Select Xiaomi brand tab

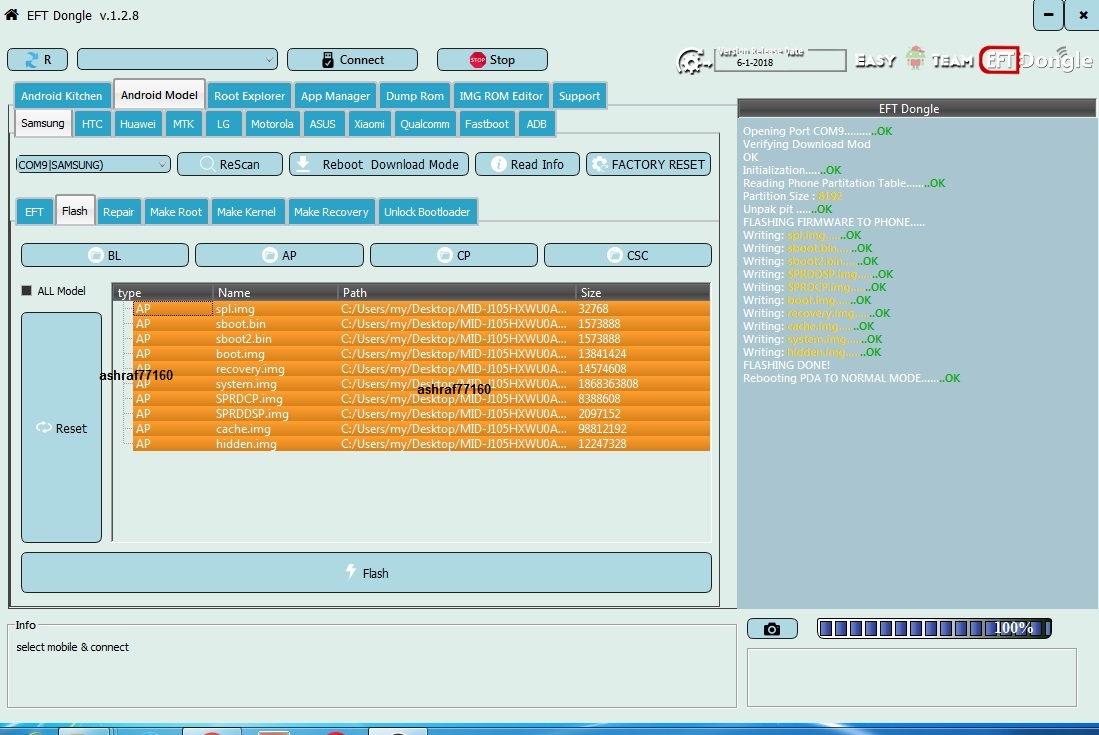tap(369, 124)
